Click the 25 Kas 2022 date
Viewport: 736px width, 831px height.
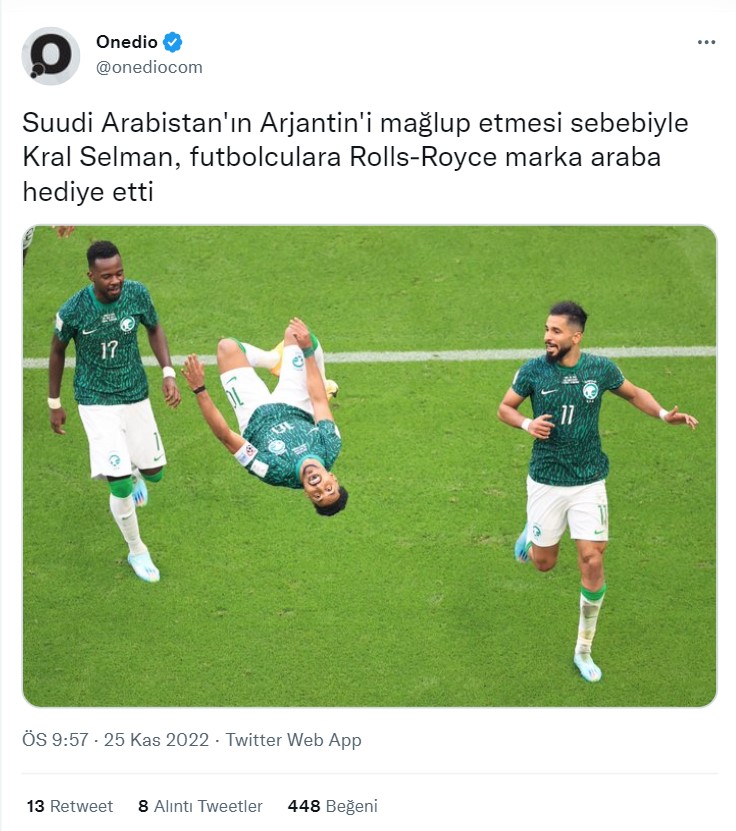tap(156, 740)
